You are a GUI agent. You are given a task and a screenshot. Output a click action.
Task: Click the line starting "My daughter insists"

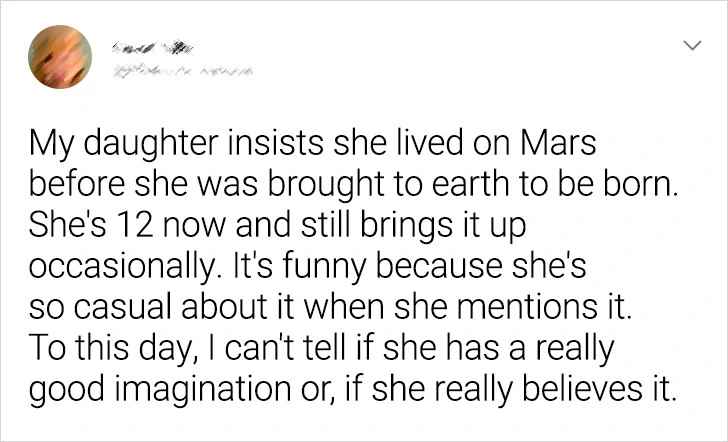point(313,144)
